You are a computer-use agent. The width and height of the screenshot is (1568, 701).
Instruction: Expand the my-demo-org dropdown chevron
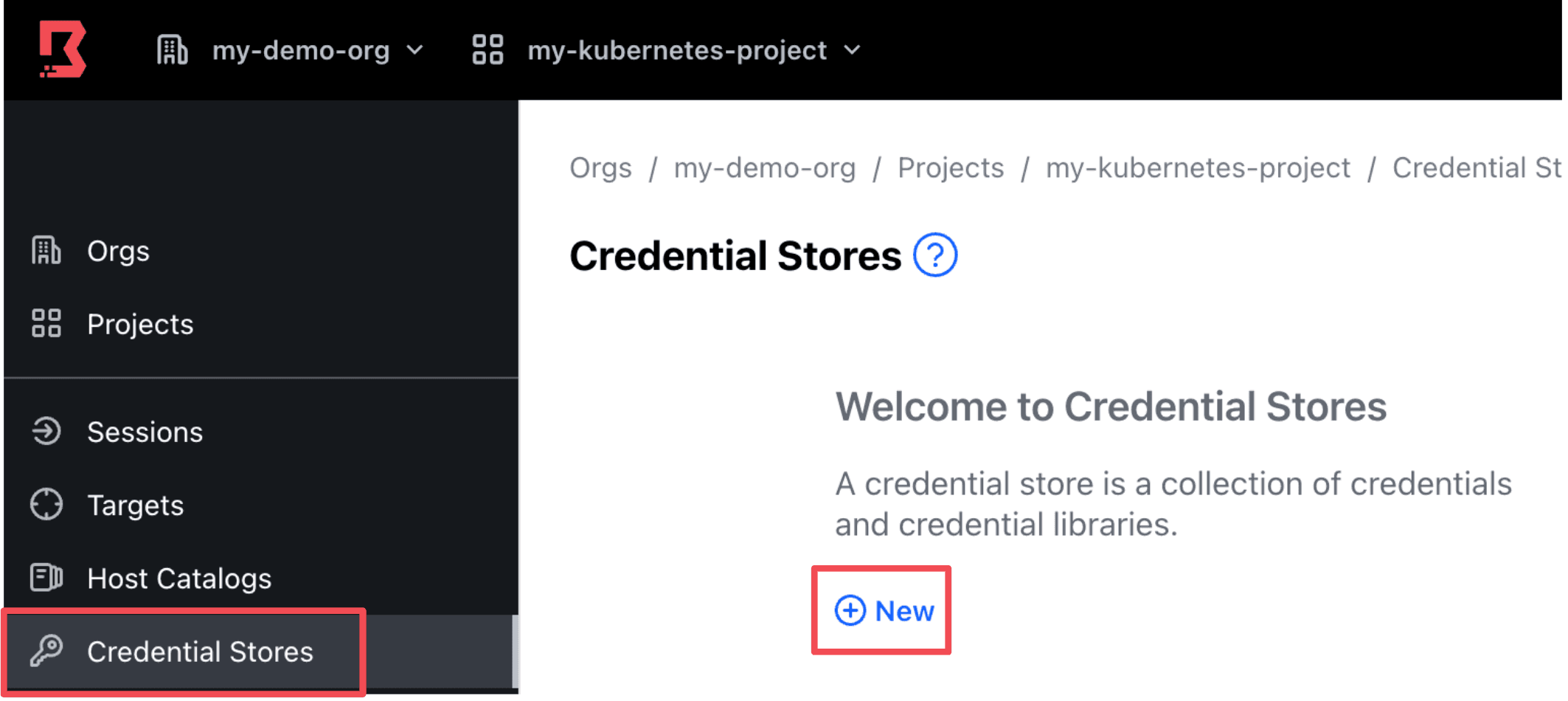click(x=416, y=50)
